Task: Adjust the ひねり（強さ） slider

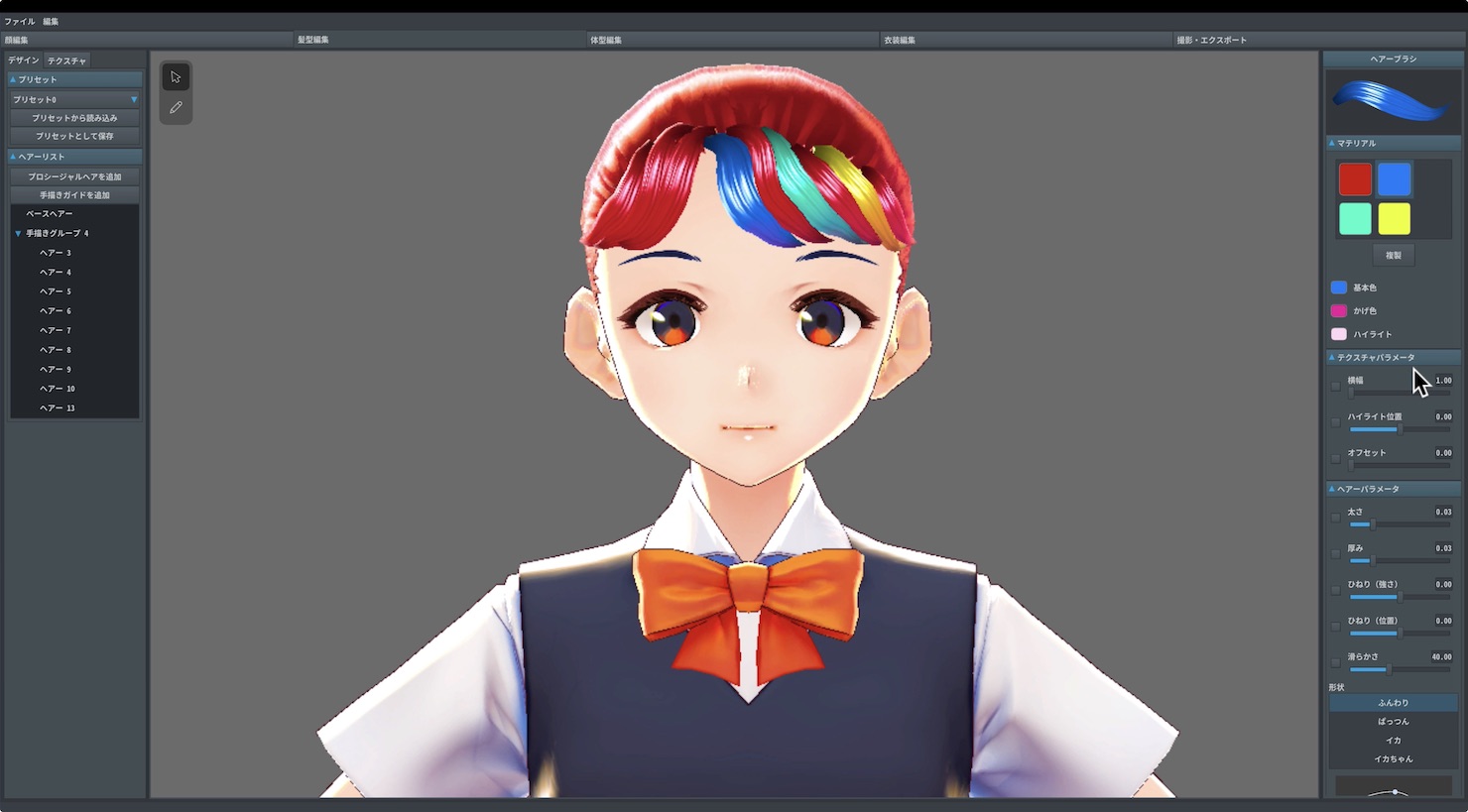Action: pyautogui.click(x=1400, y=597)
